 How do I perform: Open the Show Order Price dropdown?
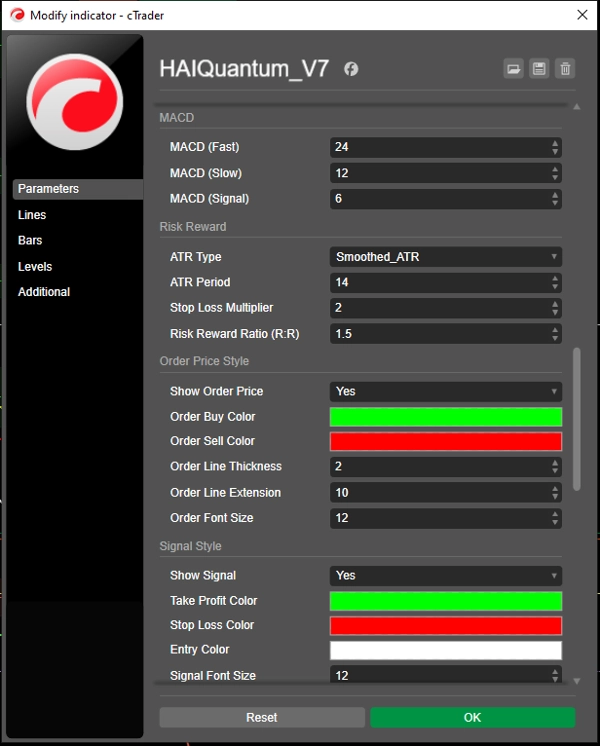tap(446, 392)
